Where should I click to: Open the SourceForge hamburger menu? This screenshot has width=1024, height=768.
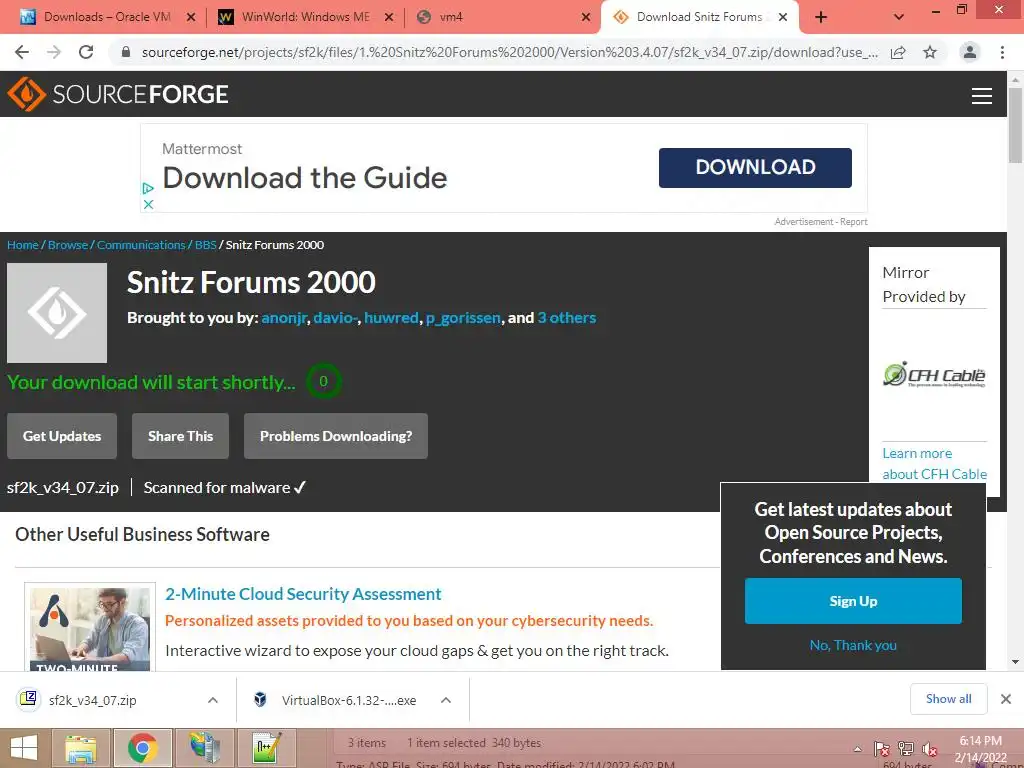[x=982, y=95]
